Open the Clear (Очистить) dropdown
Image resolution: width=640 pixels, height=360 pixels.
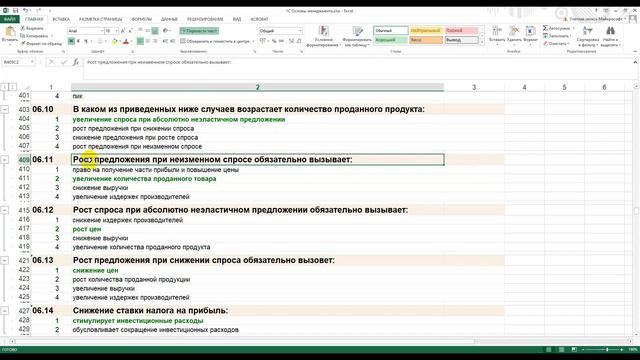click(556, 43)
